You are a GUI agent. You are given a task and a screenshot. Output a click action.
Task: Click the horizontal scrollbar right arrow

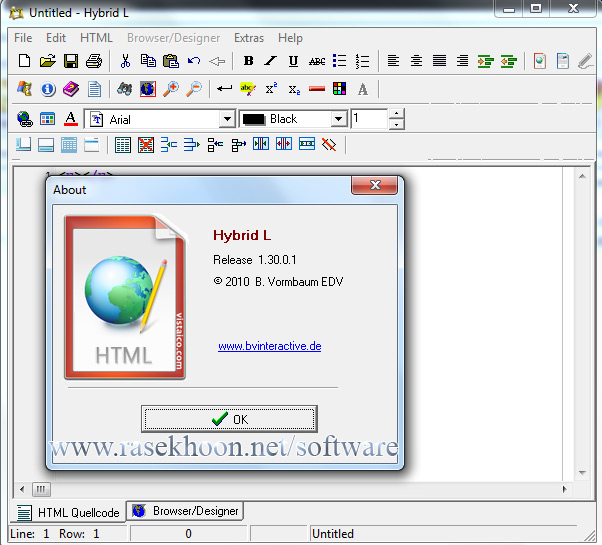tap(564, 489)
